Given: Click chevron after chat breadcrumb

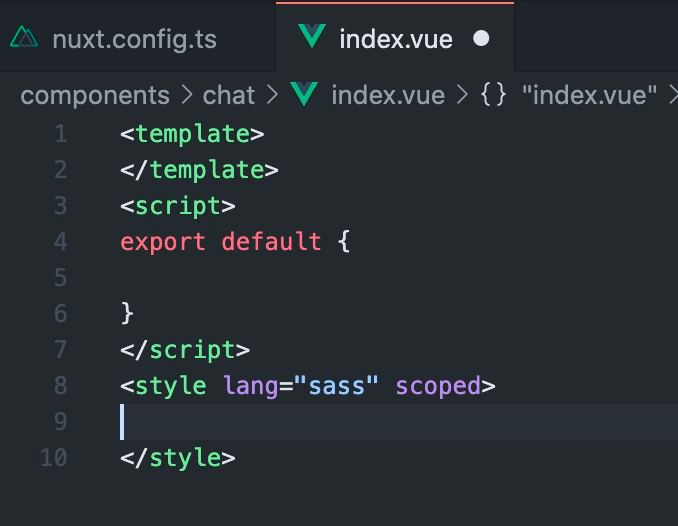Looking at the screenshot, I should [x=272, y=95].
